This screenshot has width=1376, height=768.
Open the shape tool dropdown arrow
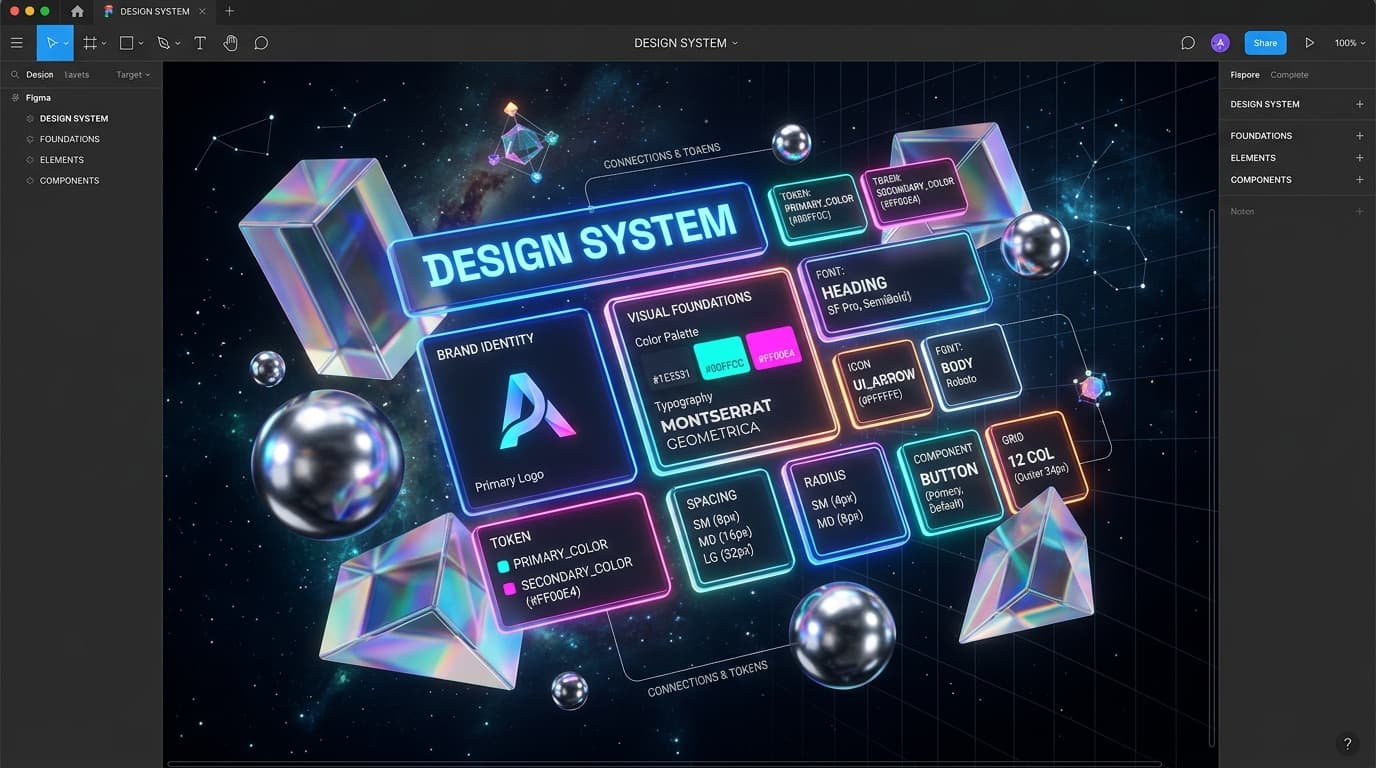point(141,44)
